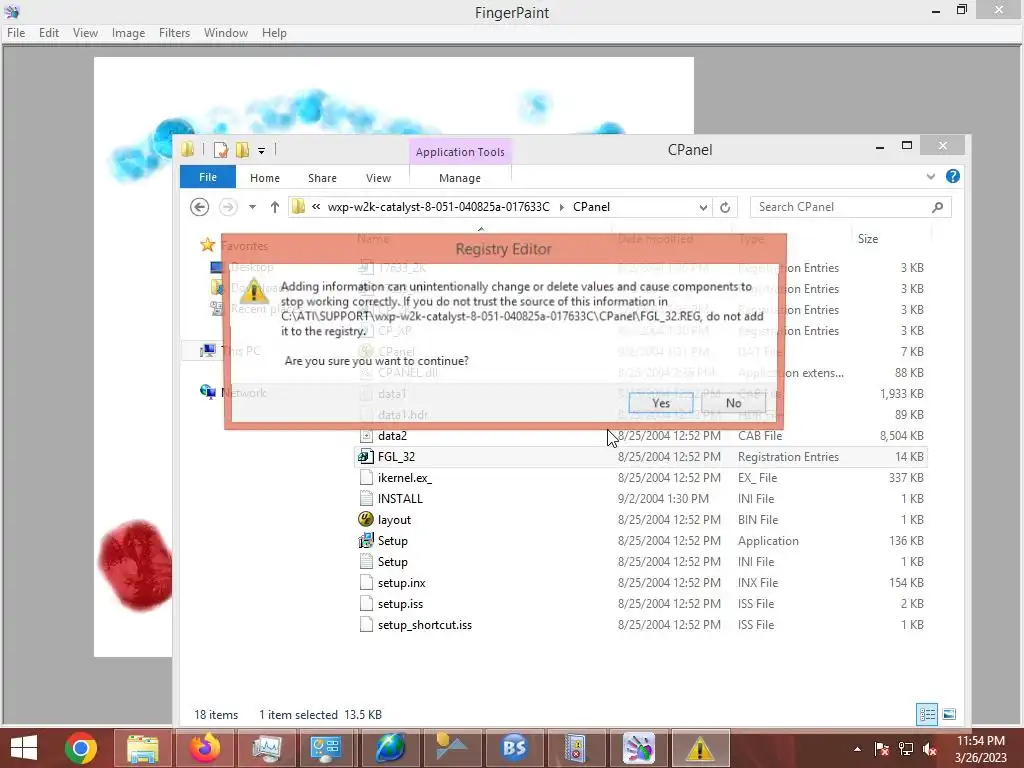Click the Setup application icon
1024x768 pixels.
tap(366, 540)
